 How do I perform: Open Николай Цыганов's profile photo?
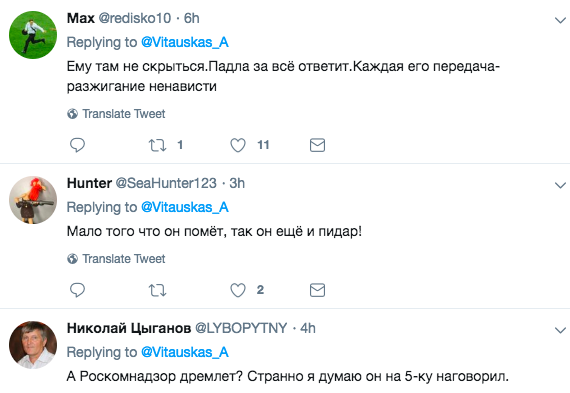pyautogui.click(x=33, y=345)
